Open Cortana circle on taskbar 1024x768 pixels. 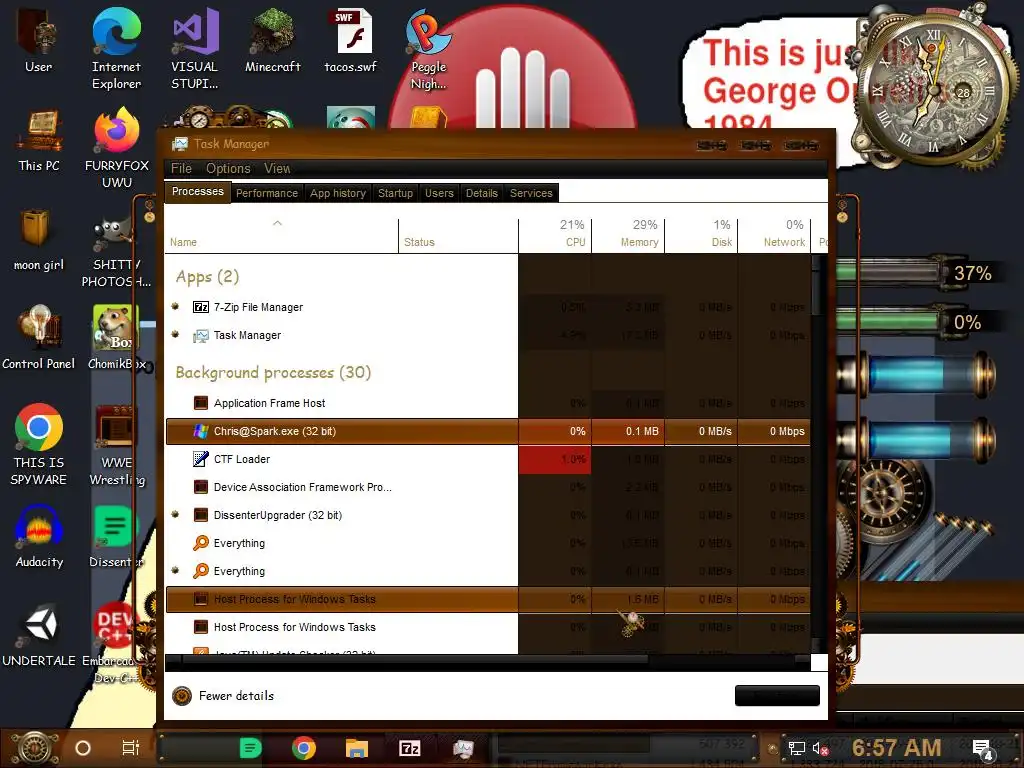coord(83,748)
